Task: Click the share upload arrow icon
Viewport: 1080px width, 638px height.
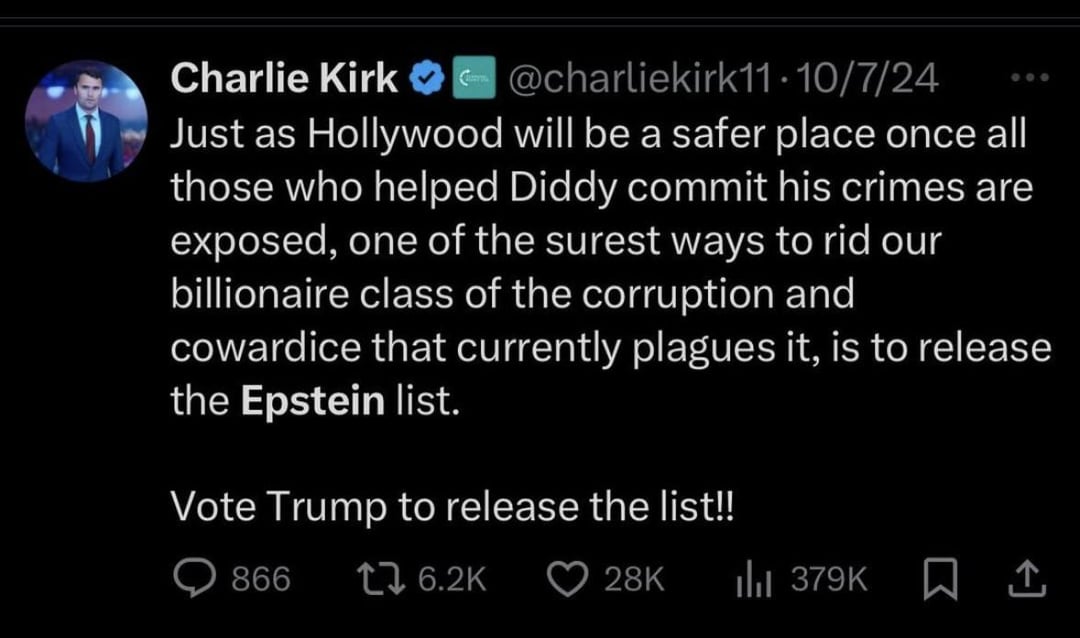Action: 1027,579
